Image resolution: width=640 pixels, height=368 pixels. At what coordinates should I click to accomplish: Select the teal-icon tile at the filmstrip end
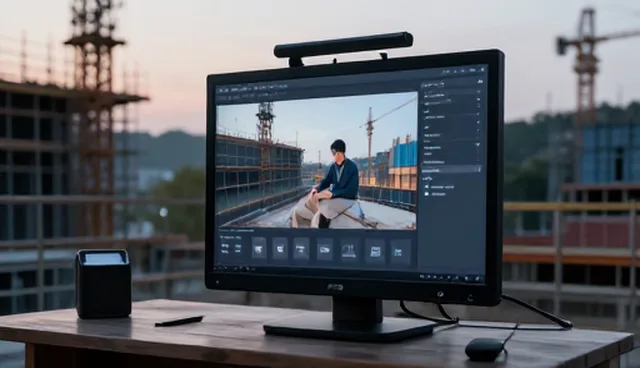click(x=400, y=252)
